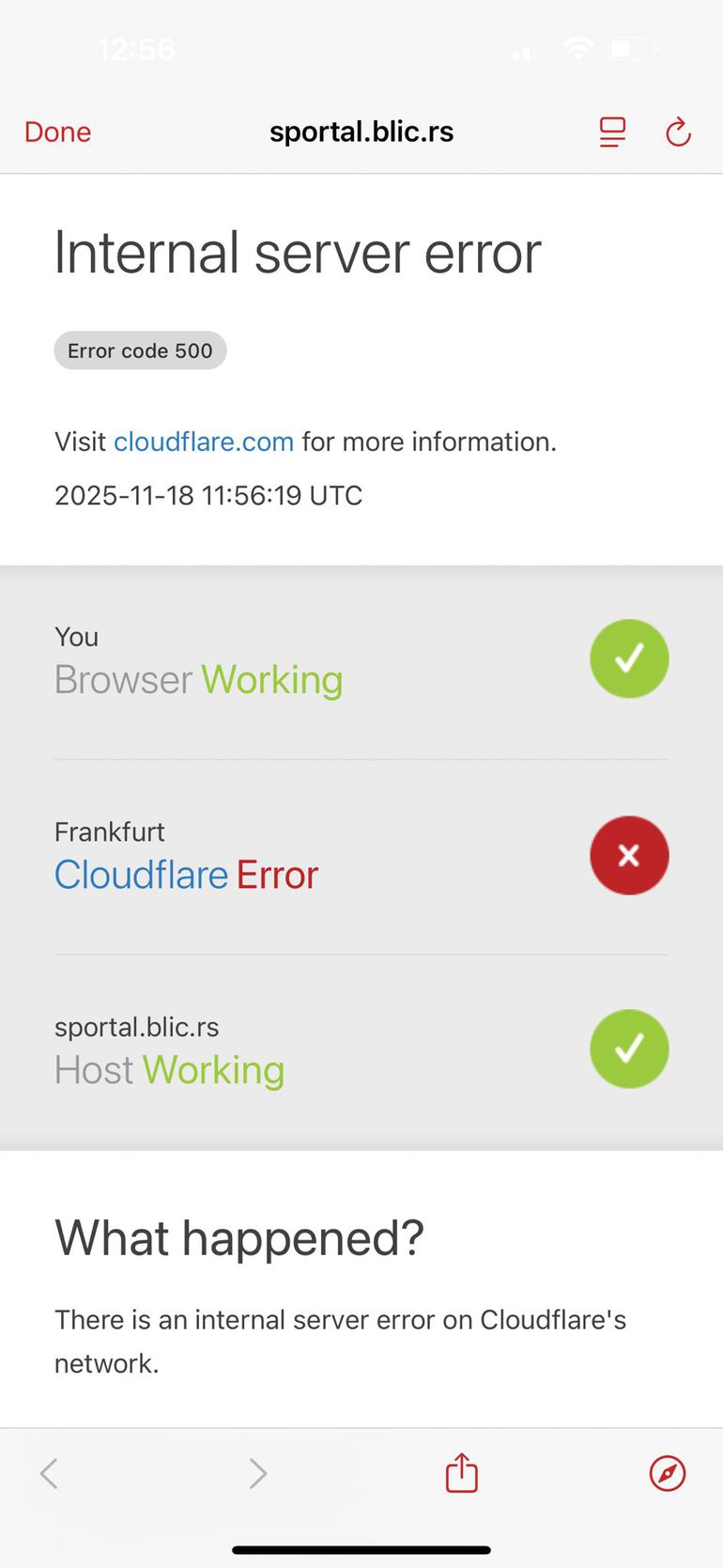723x1568 pixels.
Task: Tap the sportal.blic.rs address title
Action: click(x=361, y=132)
